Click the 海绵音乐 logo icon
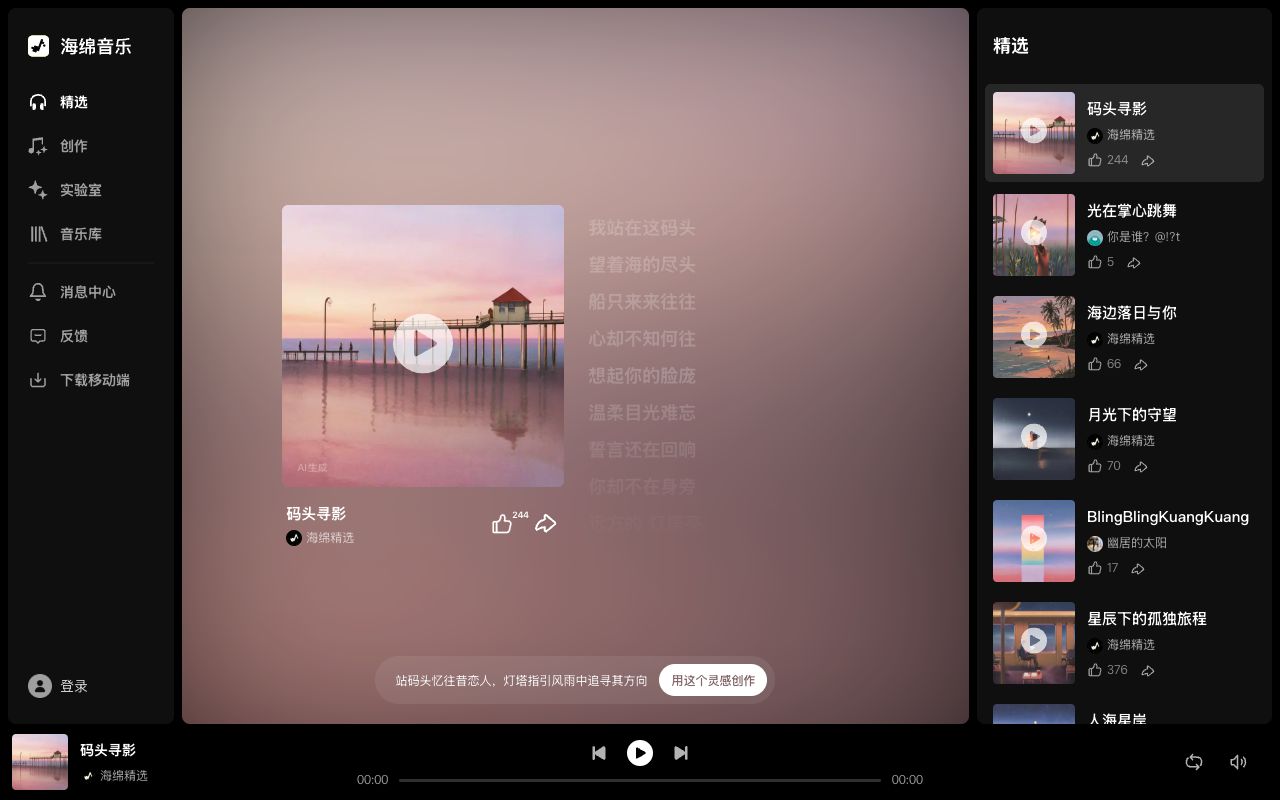This screenshot has width=1280, height=800. point(39,46)
